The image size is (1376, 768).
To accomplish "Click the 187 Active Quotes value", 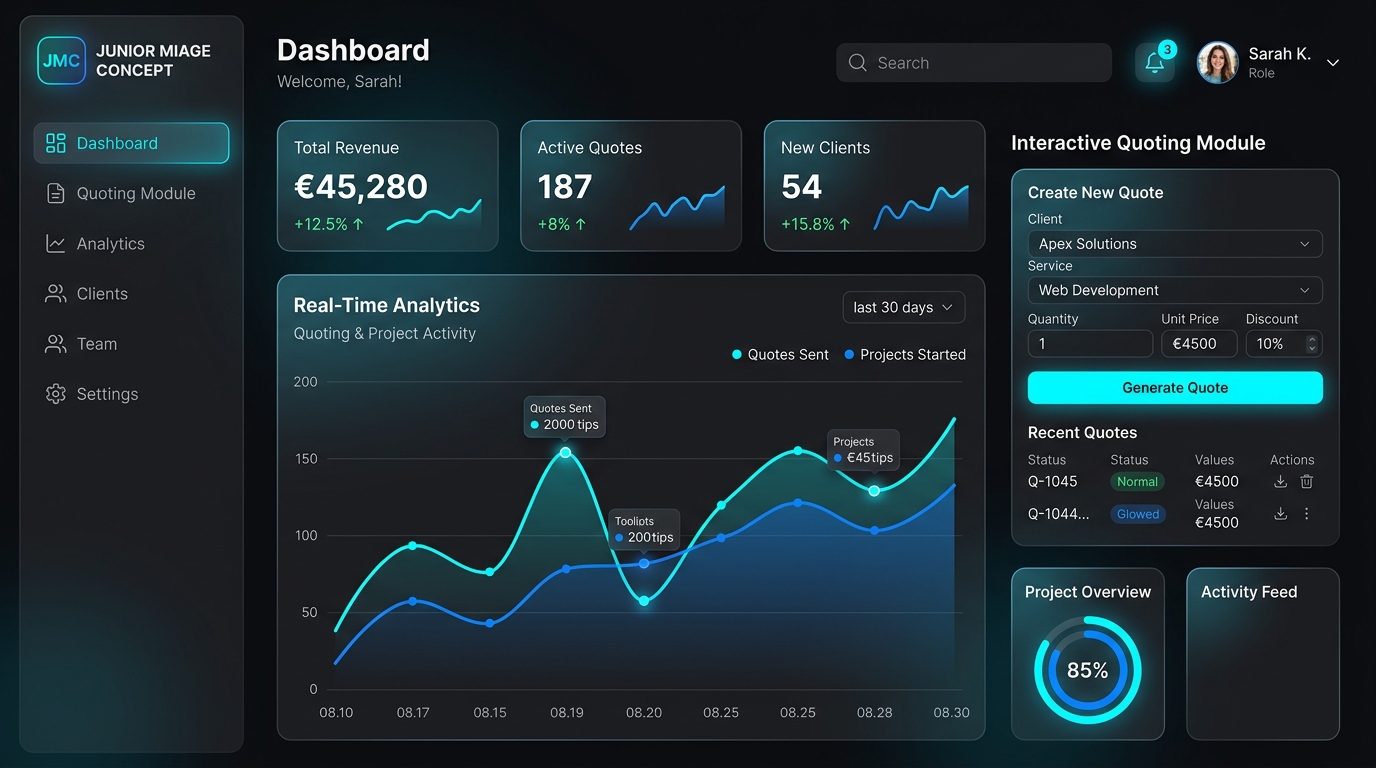I will [x=565, y=187].
